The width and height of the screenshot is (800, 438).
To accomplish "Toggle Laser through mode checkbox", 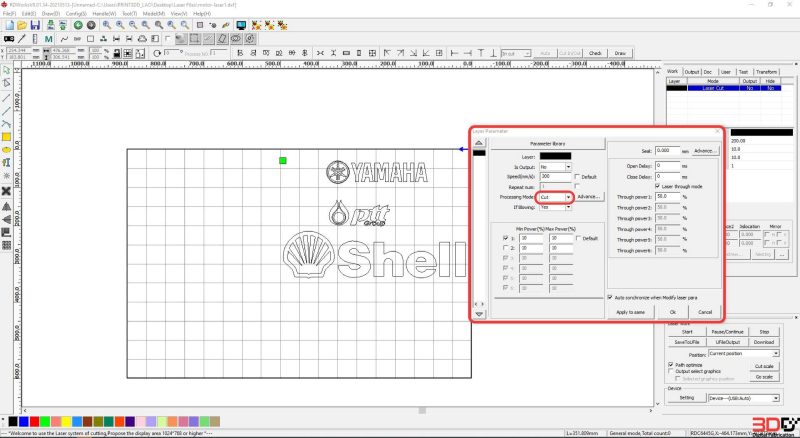I will coord(658,186).
